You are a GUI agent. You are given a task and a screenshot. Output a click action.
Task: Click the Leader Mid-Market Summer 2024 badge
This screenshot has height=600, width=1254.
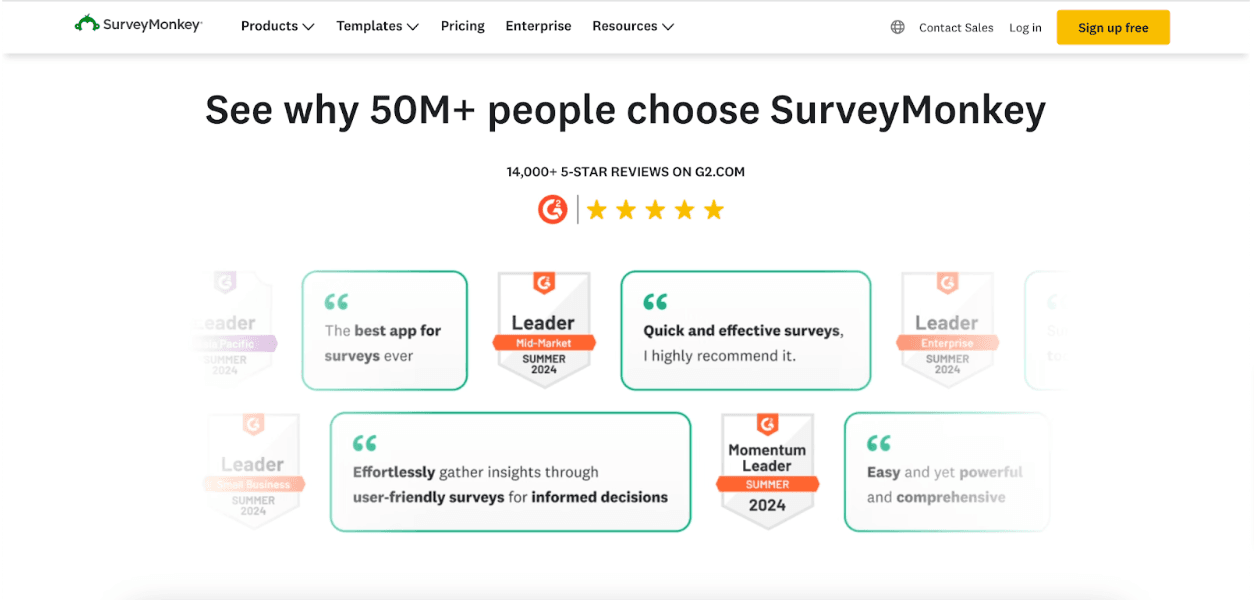point(544,330)
